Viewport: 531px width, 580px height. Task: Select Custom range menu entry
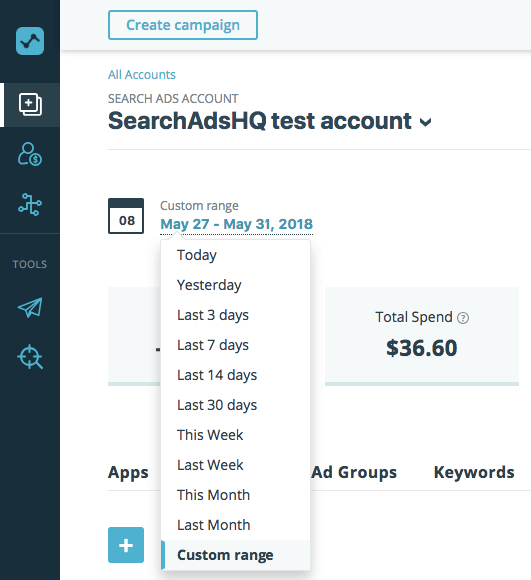(x=236, y=555)
